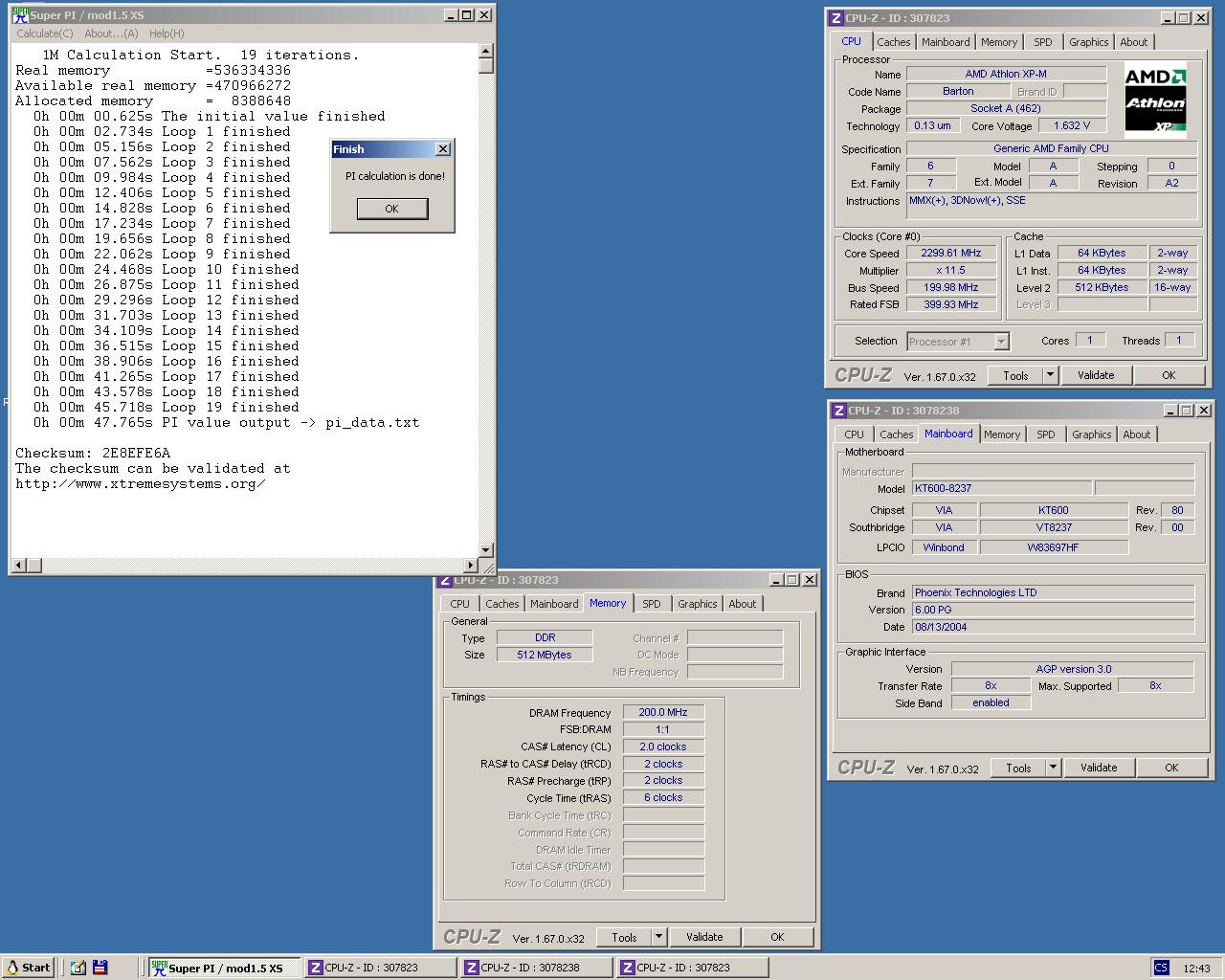The width and height of the screenshot is (1225, 980).
Task: Click OK in CPU-Z Mainboard window
Action: (1171, 768)
